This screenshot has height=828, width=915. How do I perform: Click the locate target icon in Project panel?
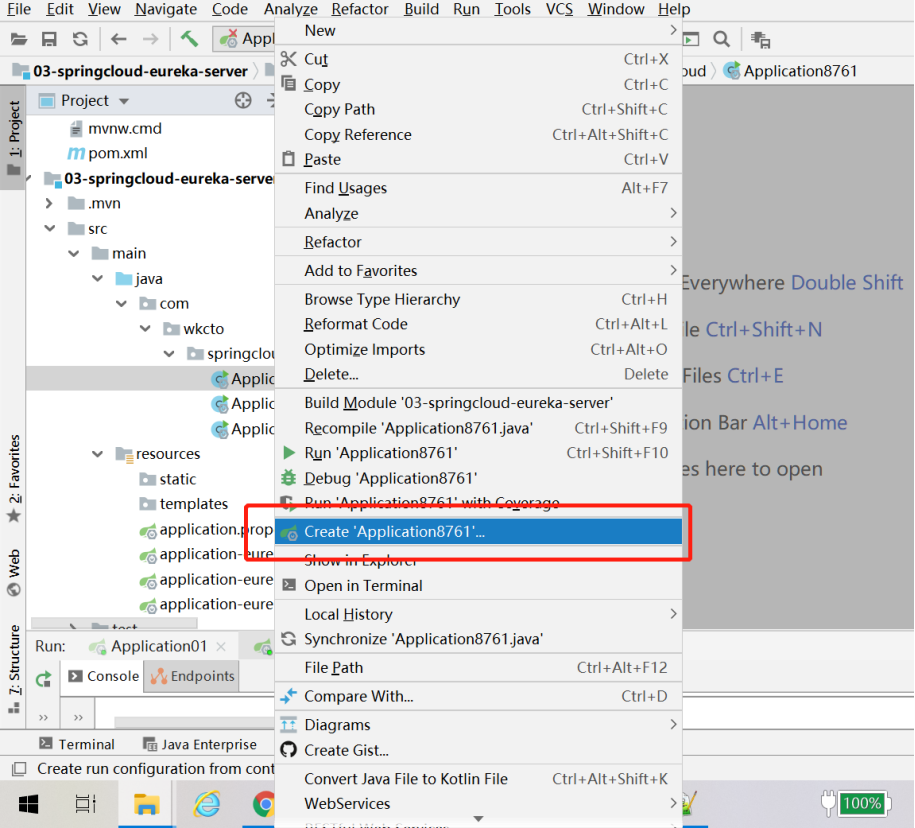pos(243,100)
